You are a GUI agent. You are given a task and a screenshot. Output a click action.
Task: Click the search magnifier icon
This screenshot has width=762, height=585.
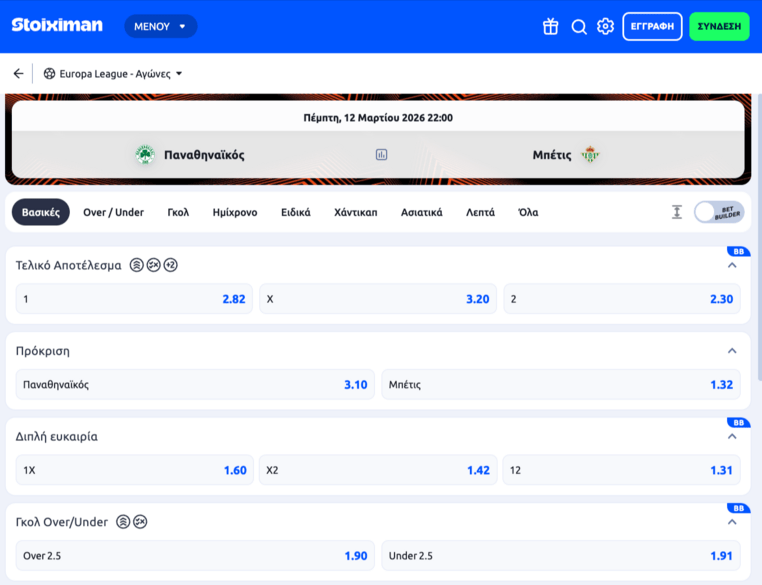click(579, 27)
